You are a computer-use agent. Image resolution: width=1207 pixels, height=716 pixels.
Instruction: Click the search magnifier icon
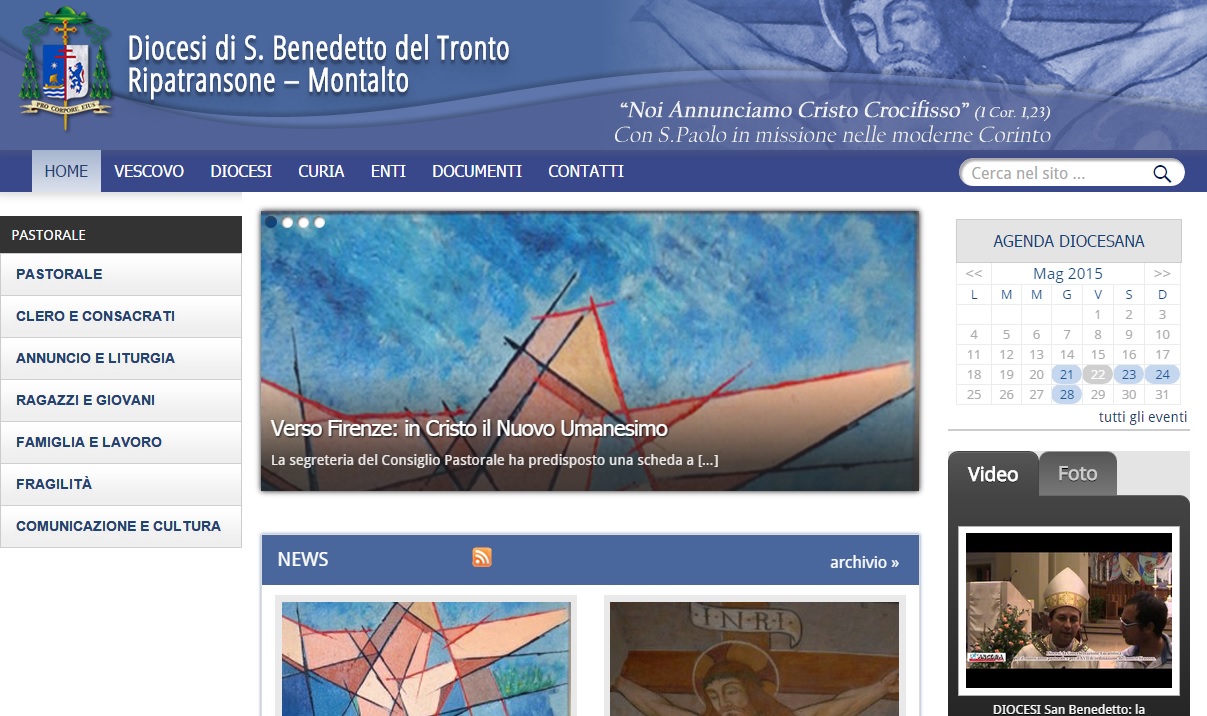1161,174
